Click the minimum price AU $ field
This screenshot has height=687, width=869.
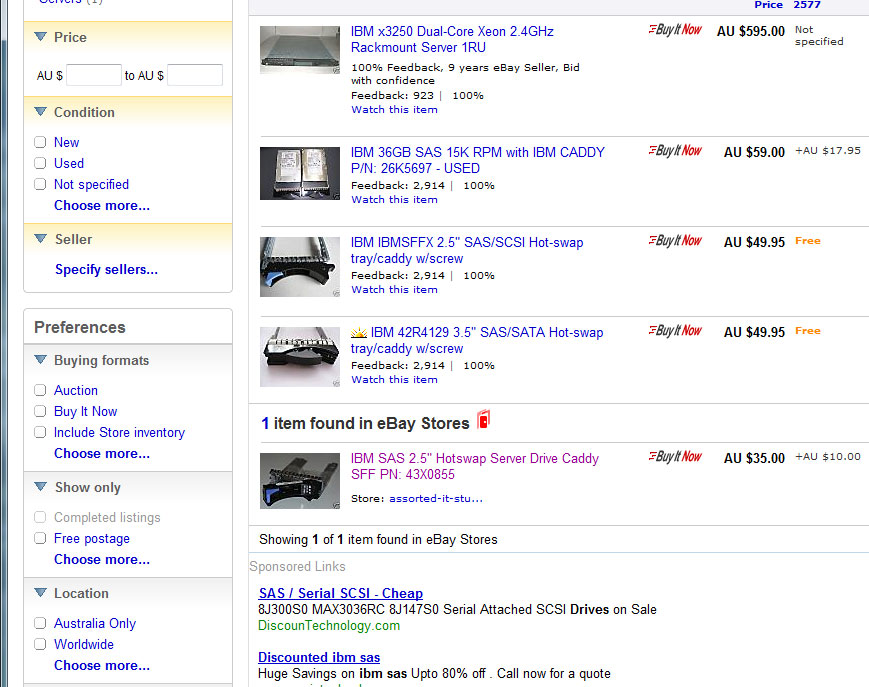[94, 75]
